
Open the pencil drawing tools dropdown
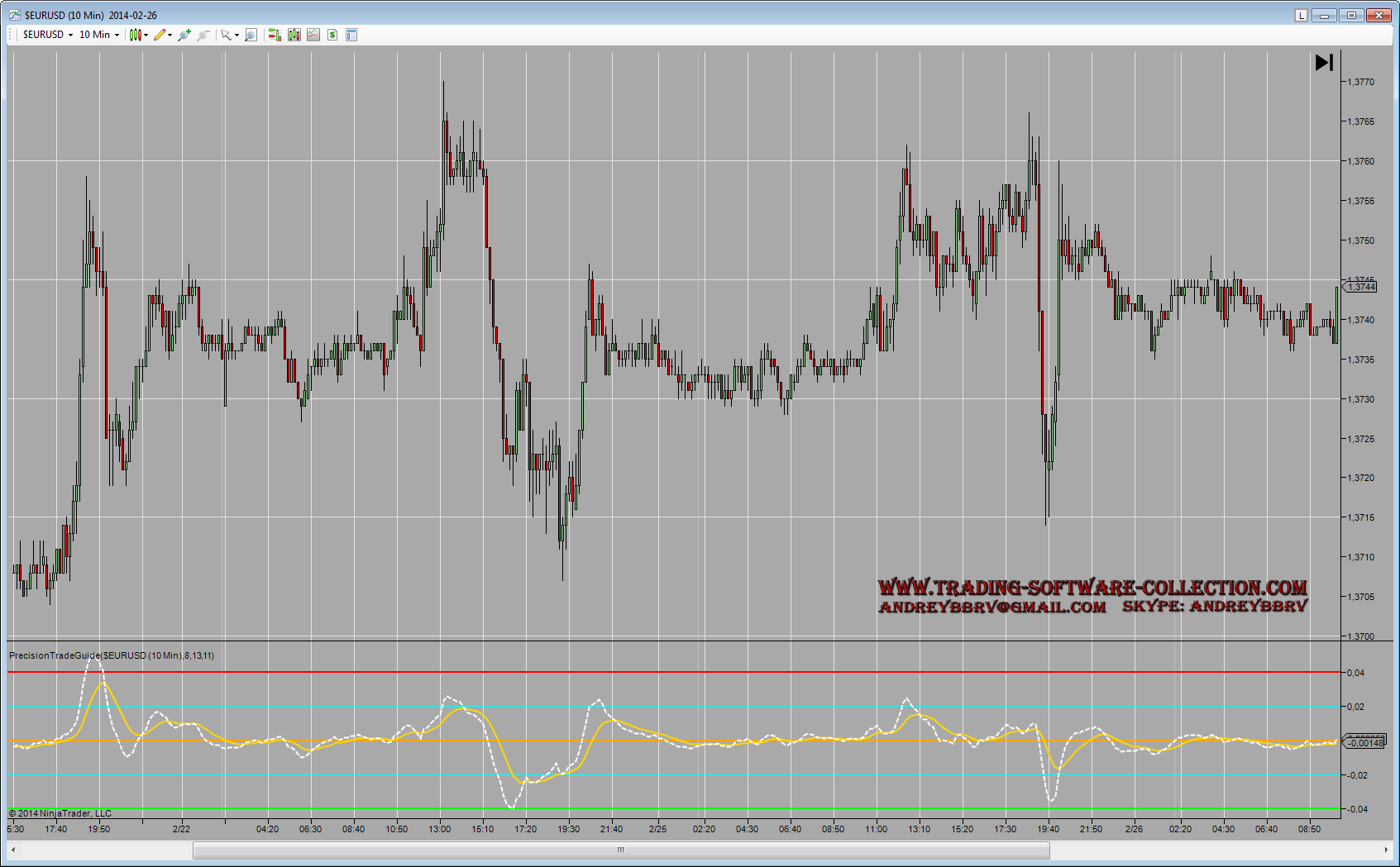162,35
